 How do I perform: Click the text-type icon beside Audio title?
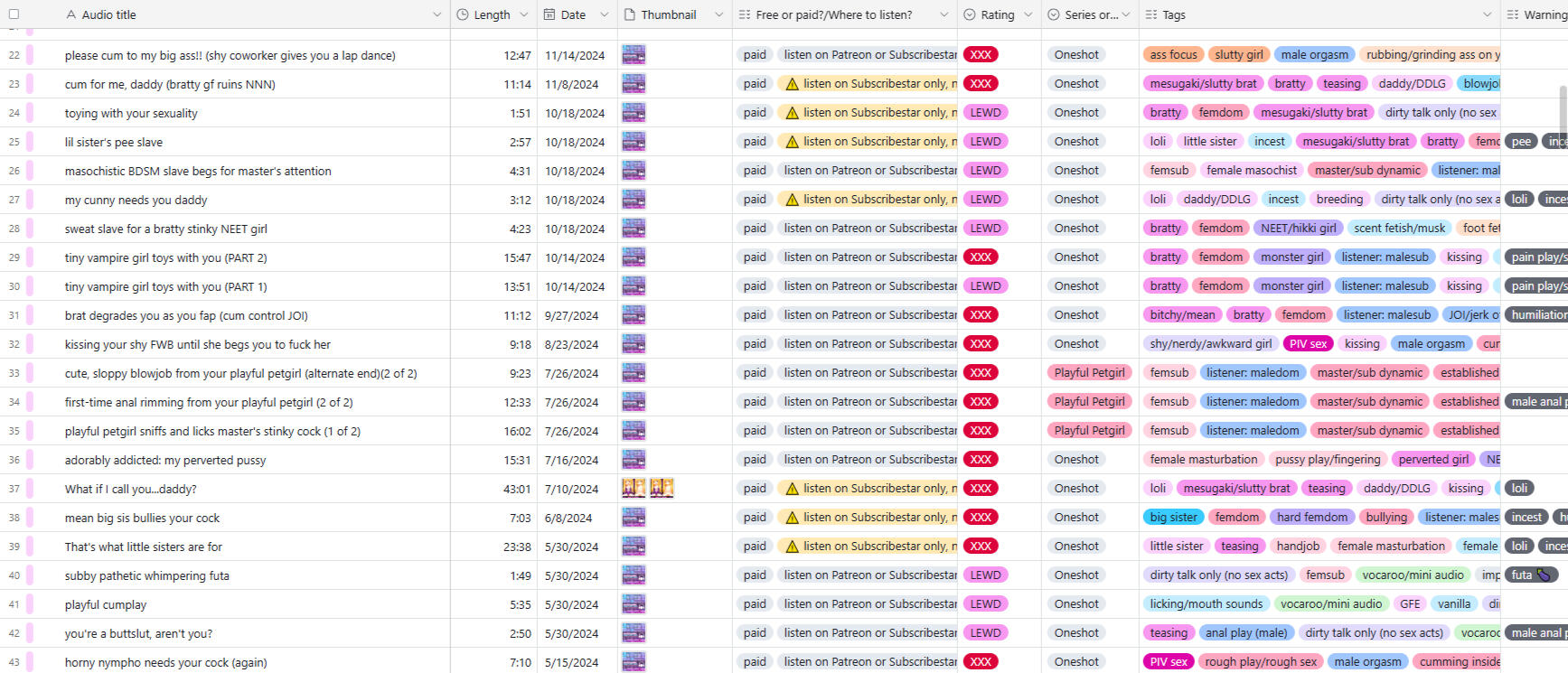pyautogui.click(x=71, y=14)
